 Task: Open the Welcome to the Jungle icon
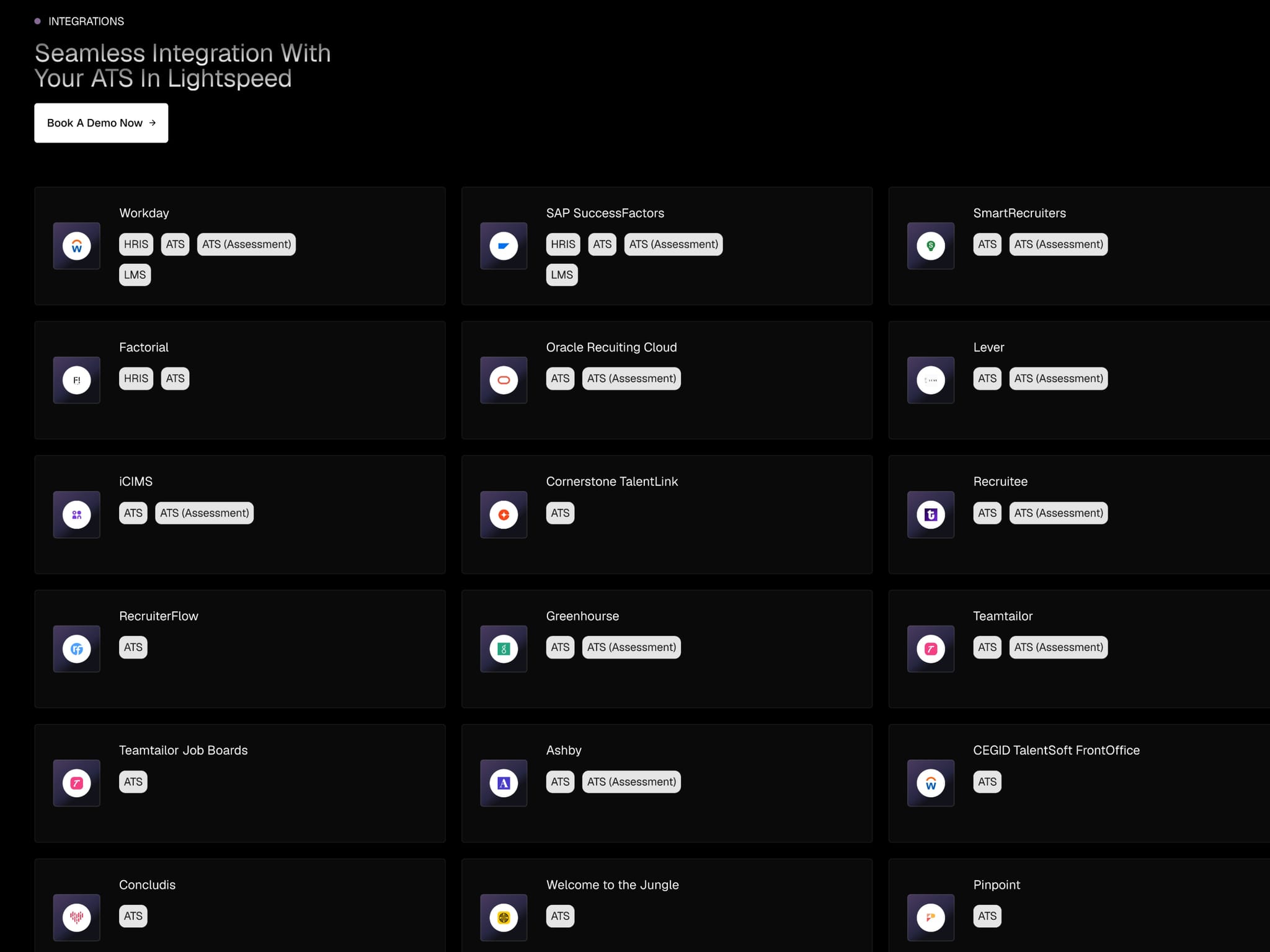pyautogui.click(x=504, y=917)
